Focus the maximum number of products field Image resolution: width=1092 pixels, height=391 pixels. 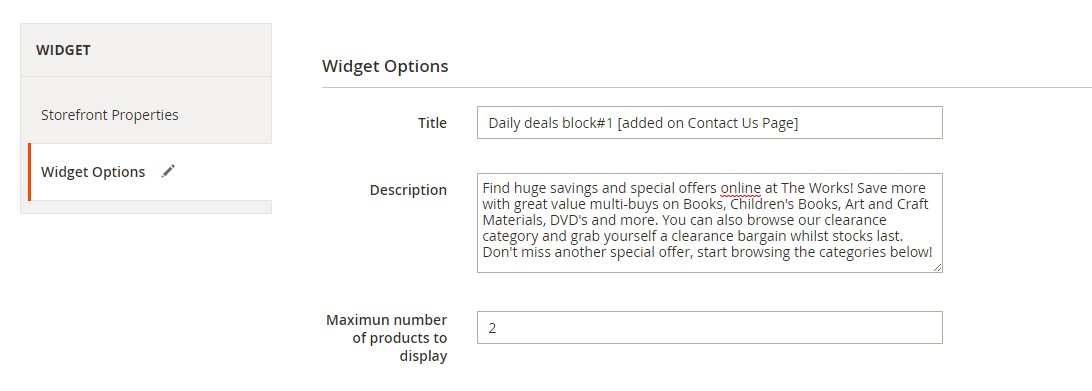(x=710, y=328)
